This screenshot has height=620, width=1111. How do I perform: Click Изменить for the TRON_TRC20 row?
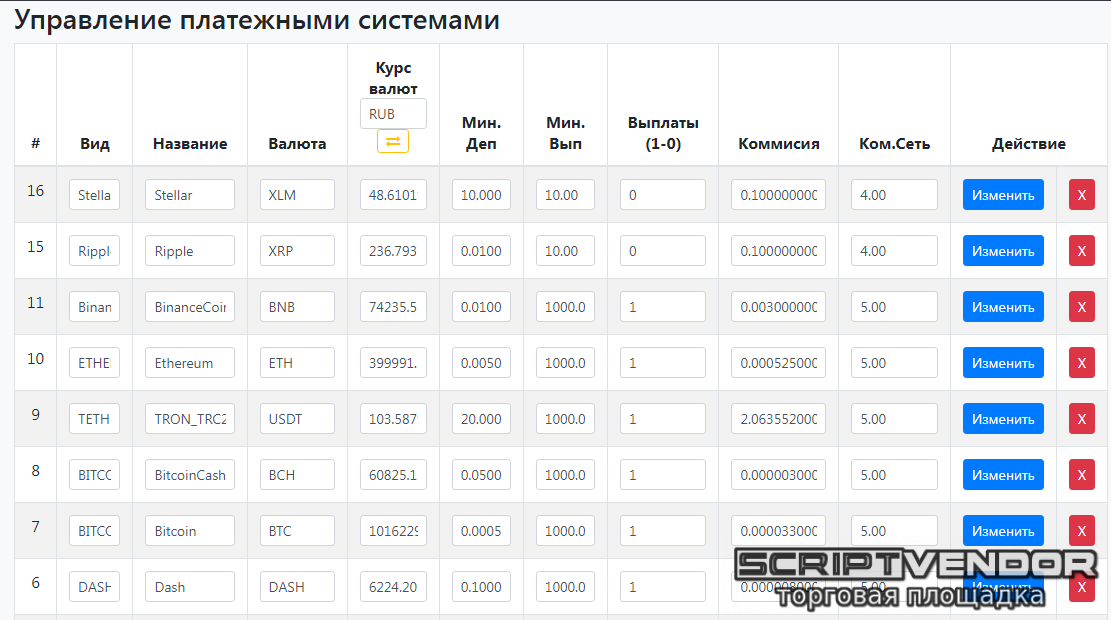click(x=1003, y=419)
